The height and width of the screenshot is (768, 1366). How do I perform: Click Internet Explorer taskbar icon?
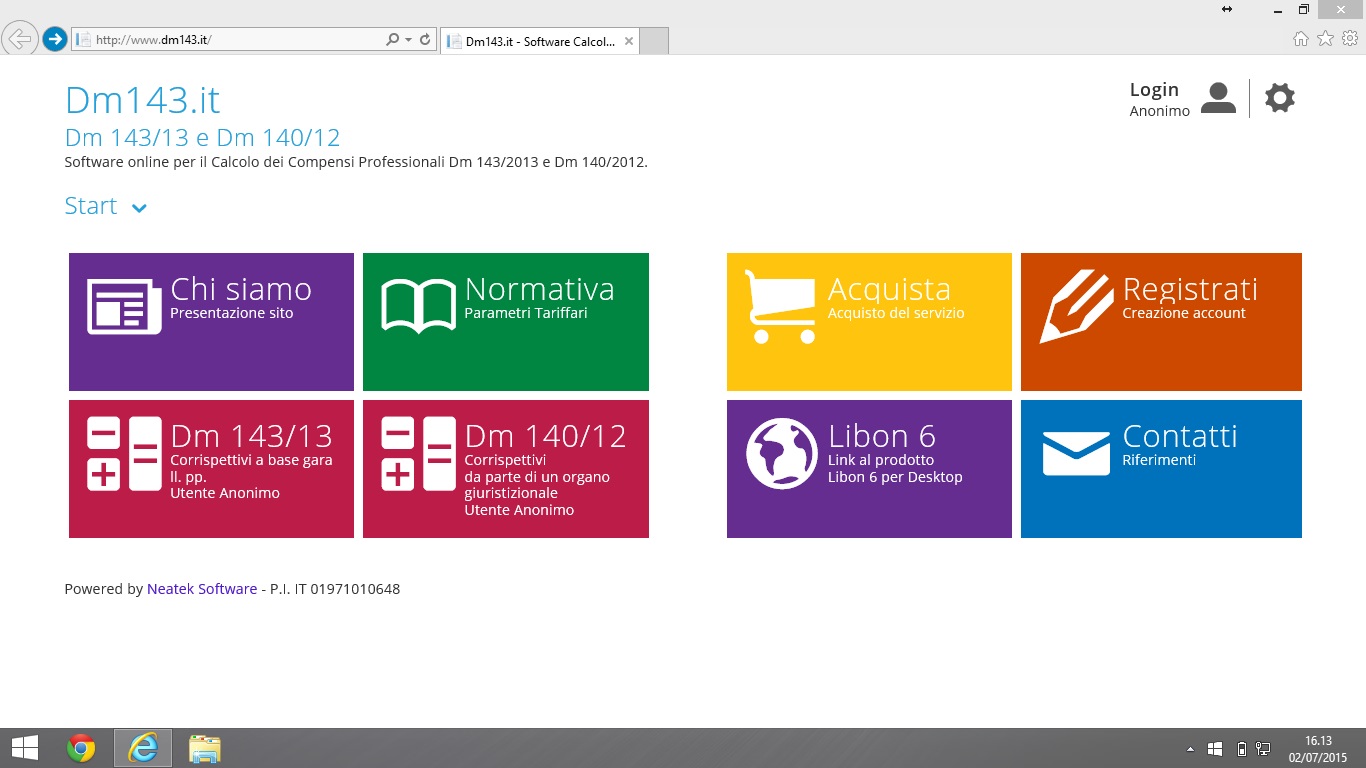coord(143,748)
